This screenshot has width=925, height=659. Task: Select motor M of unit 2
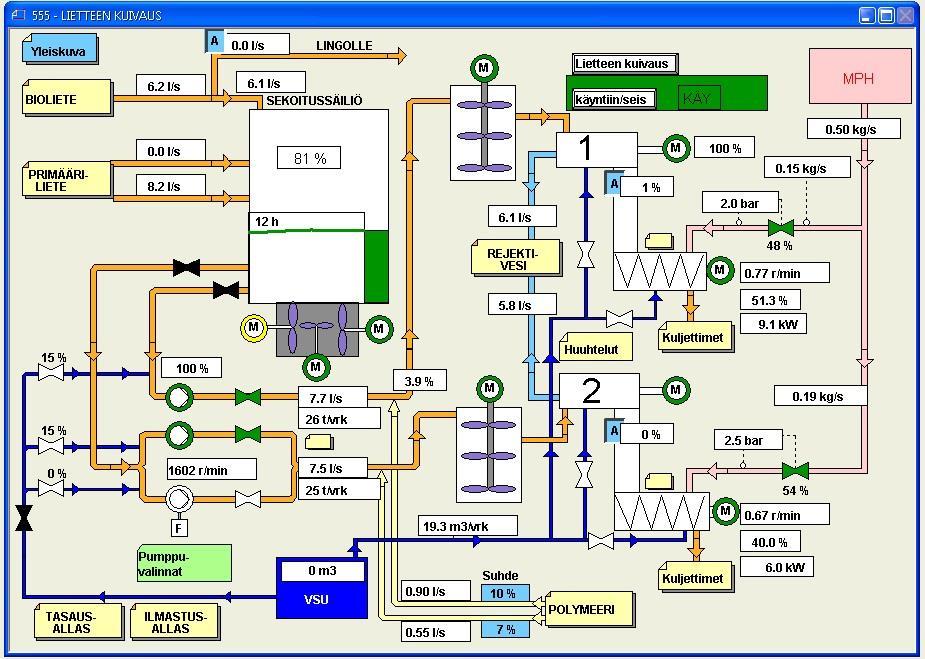[675, 389]
